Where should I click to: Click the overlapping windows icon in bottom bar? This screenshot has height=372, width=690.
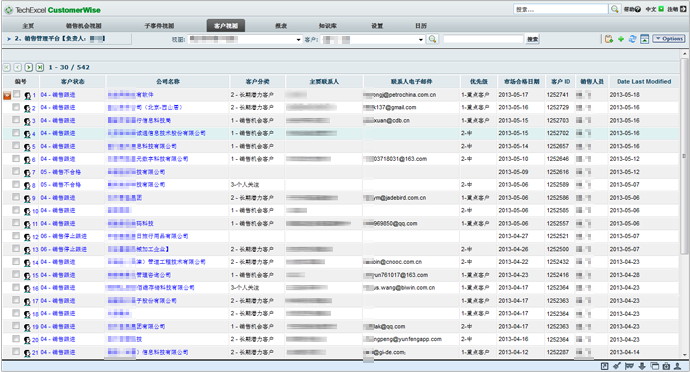pyautogui.click(x=654, y=366)
